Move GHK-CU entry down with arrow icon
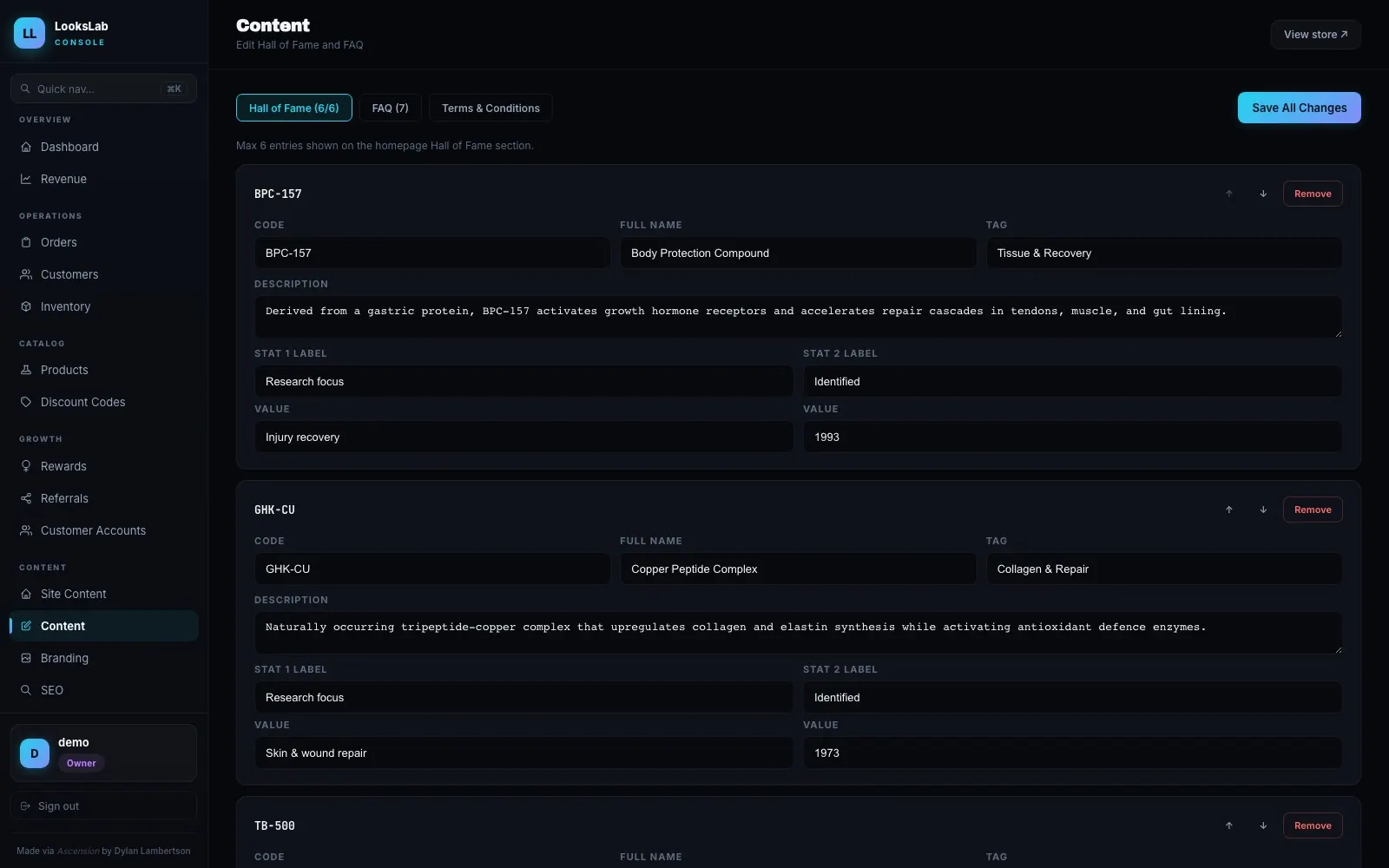This screenshot has height=868, width=1389. click(1263, 510)
